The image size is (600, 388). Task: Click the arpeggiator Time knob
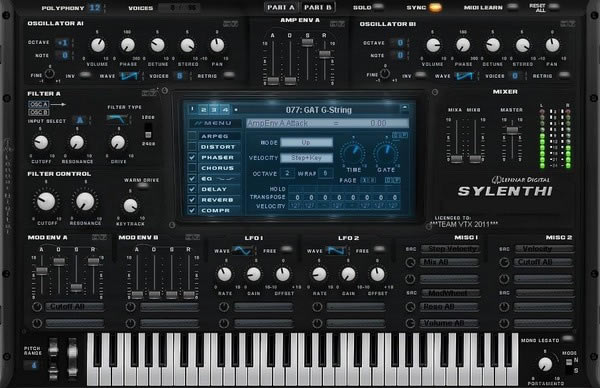tap(353, 153)
